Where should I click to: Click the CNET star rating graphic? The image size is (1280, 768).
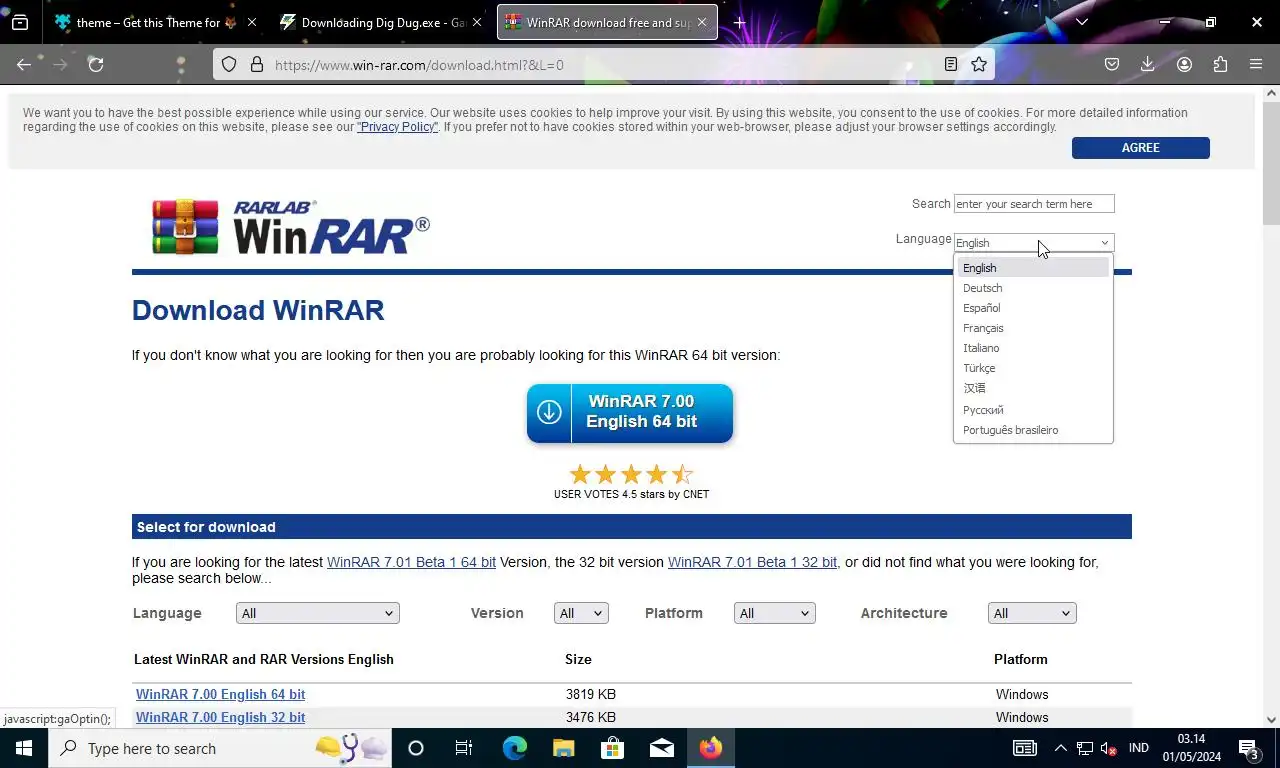631,475
